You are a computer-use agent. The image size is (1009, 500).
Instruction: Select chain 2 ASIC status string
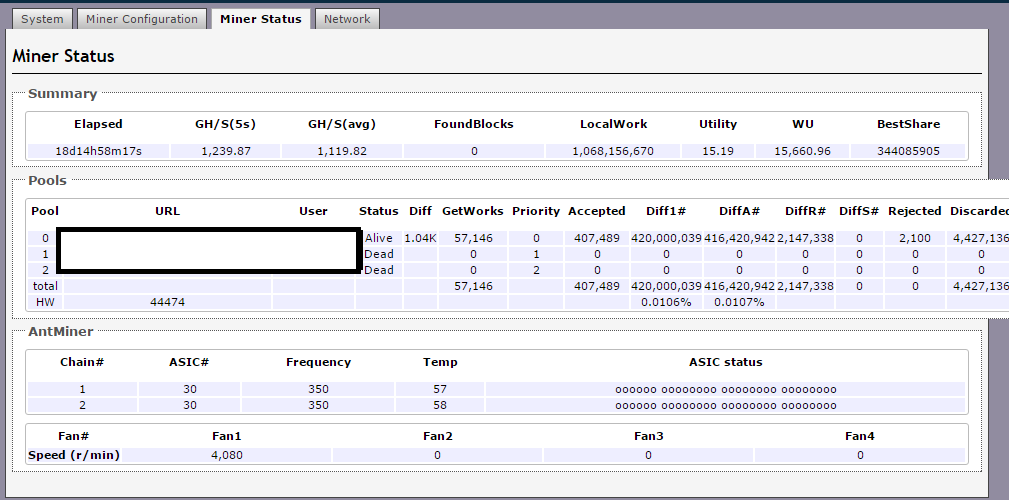point(725,405)
